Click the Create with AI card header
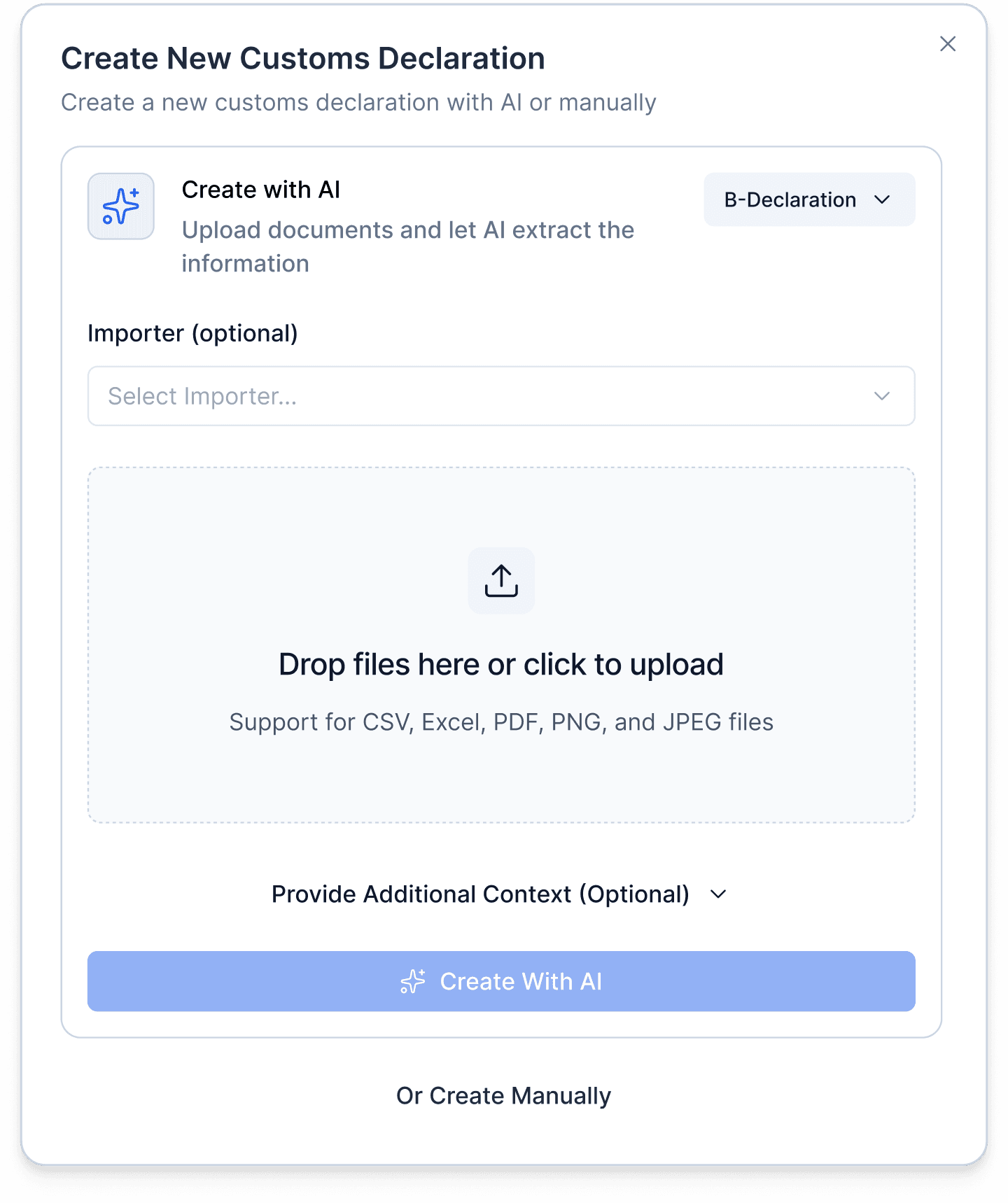Viewport: 1008px width, 1203px height. click(260, 189)
